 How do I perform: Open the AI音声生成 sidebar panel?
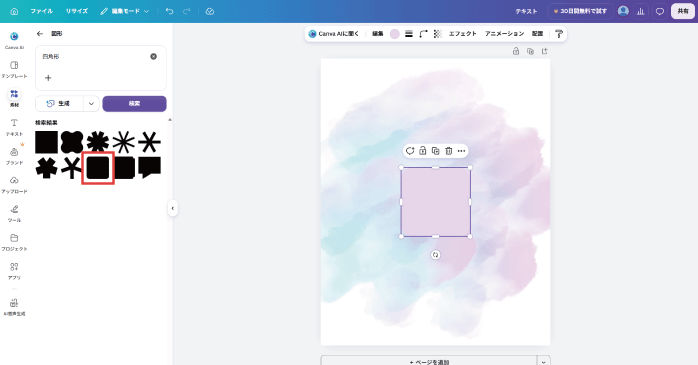coord(14,307)
